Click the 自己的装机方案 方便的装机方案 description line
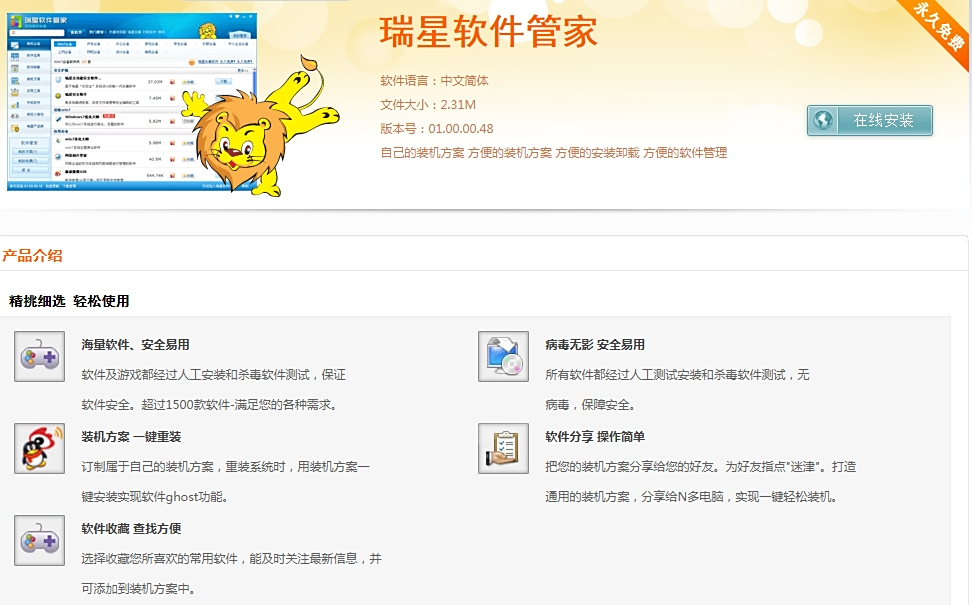 click(x=554, y=152)
